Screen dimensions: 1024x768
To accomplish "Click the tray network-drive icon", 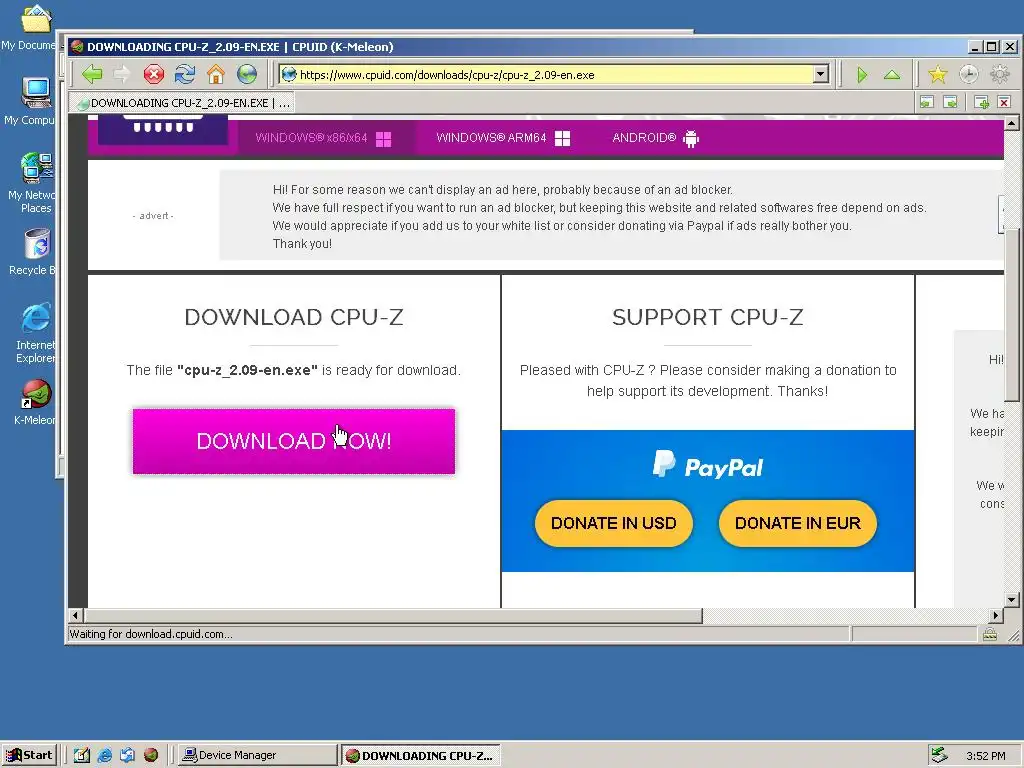I will click(939, 755).
